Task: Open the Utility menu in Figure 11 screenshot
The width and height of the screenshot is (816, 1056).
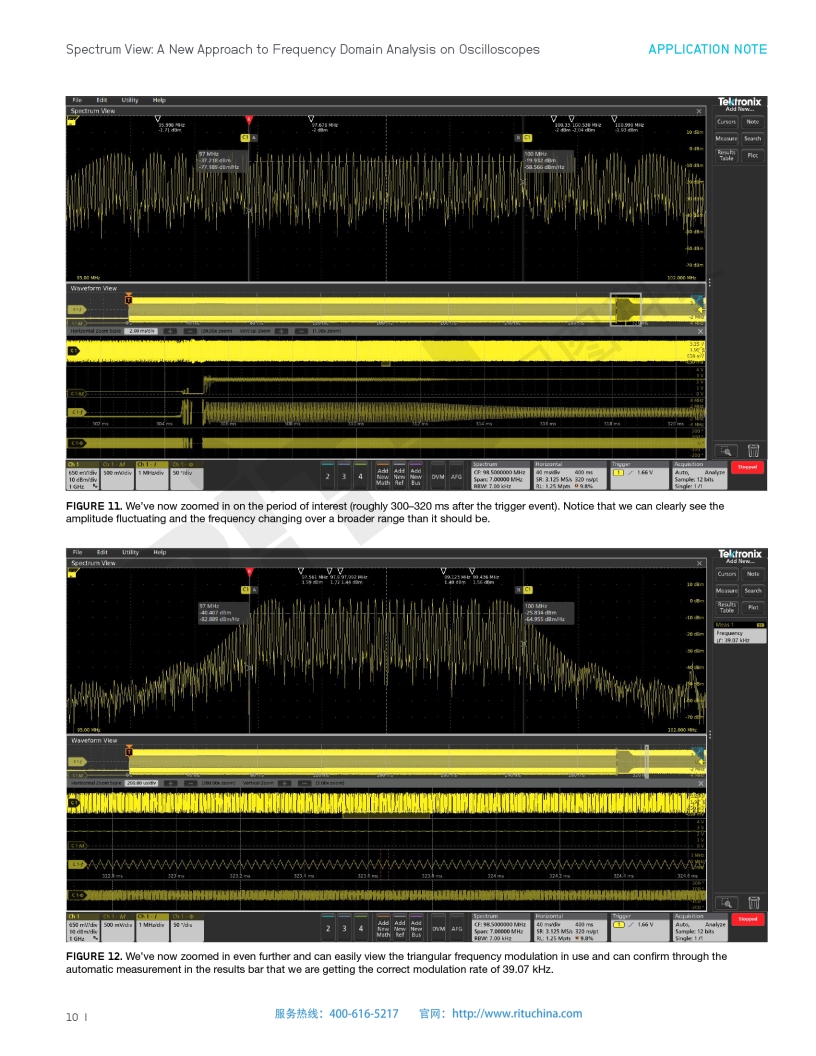Action: (x=130, y=101)
